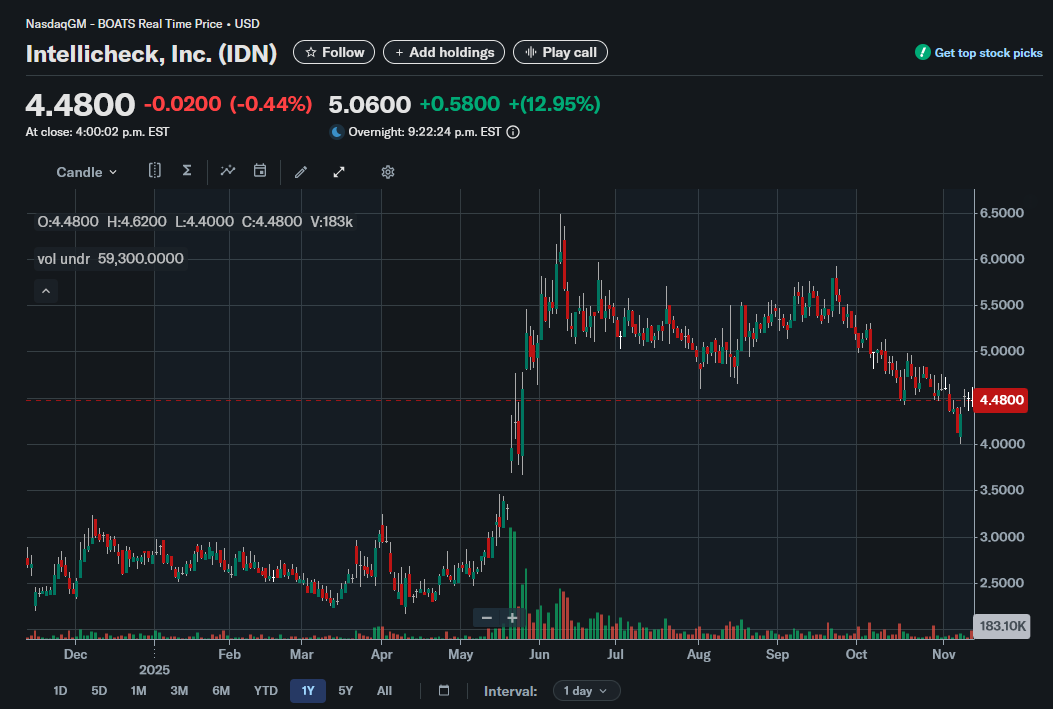Click the overnight price info icon
The image size is (1053, 709).
(513, 132)
